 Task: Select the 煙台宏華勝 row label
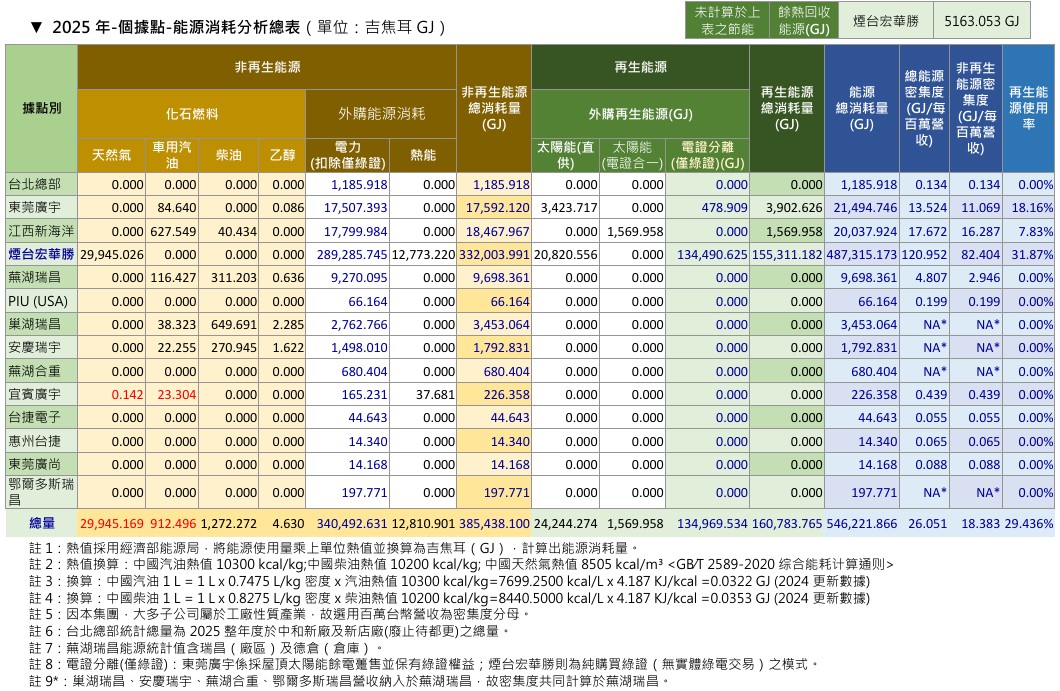coord(41,254)
